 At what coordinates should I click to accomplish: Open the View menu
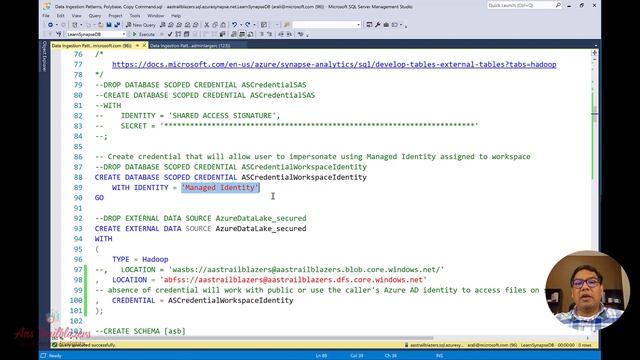tap(76, 16)
